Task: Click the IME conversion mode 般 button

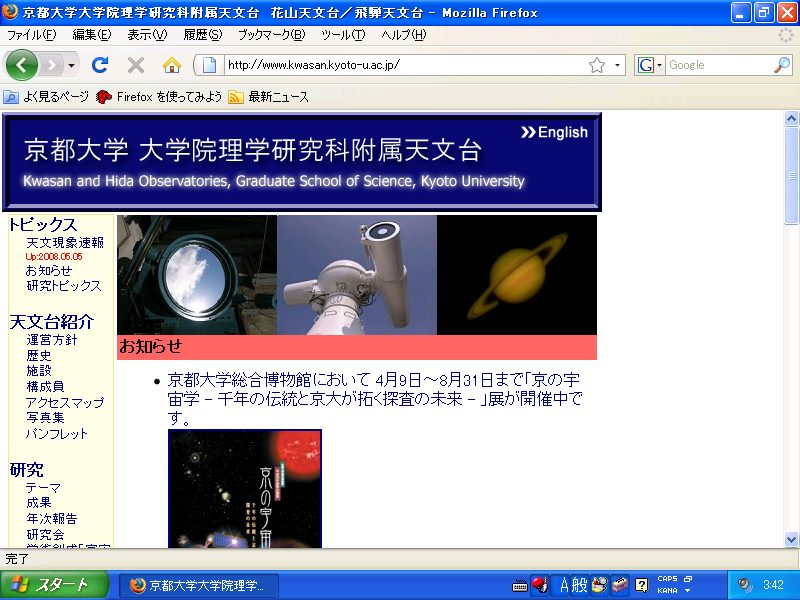Action: click(580, 585)
